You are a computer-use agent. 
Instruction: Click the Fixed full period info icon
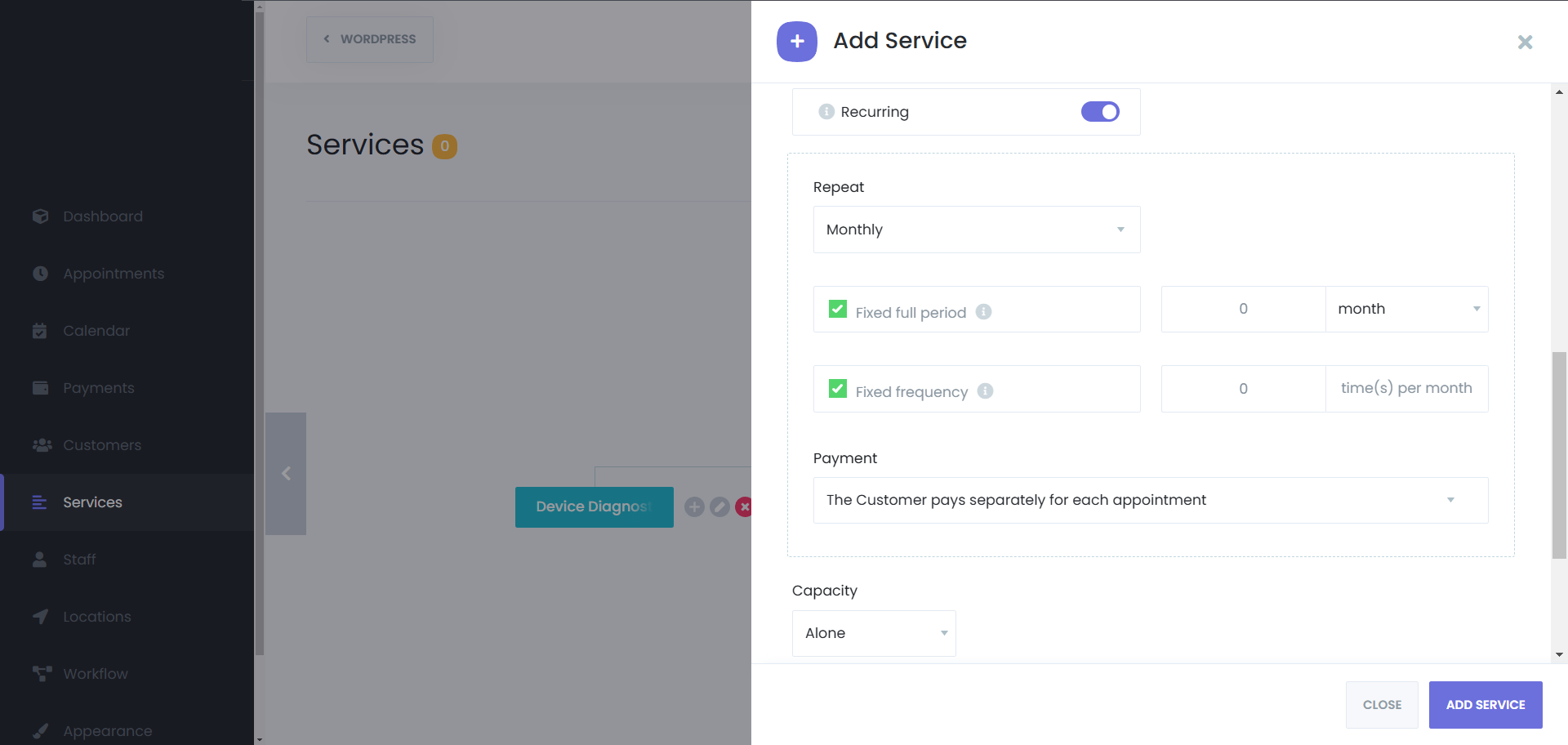pyautogui.click(x=983, y=311)
